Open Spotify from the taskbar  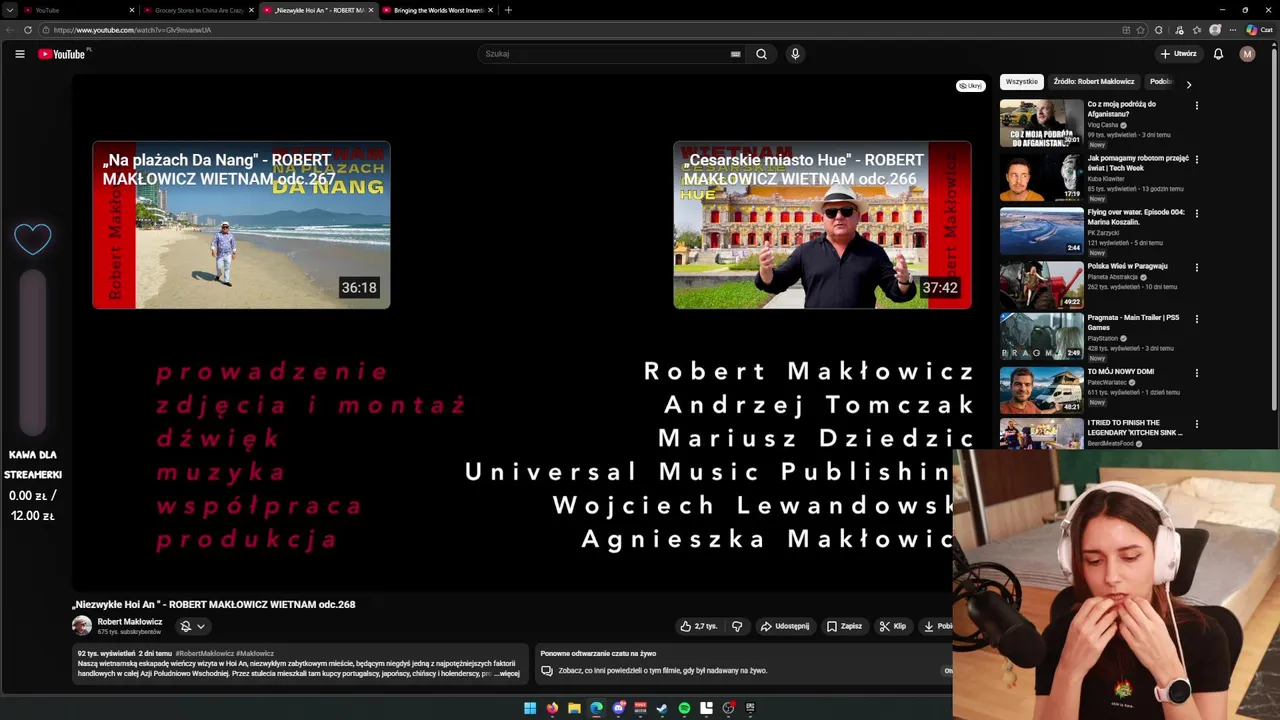(684, 708)
